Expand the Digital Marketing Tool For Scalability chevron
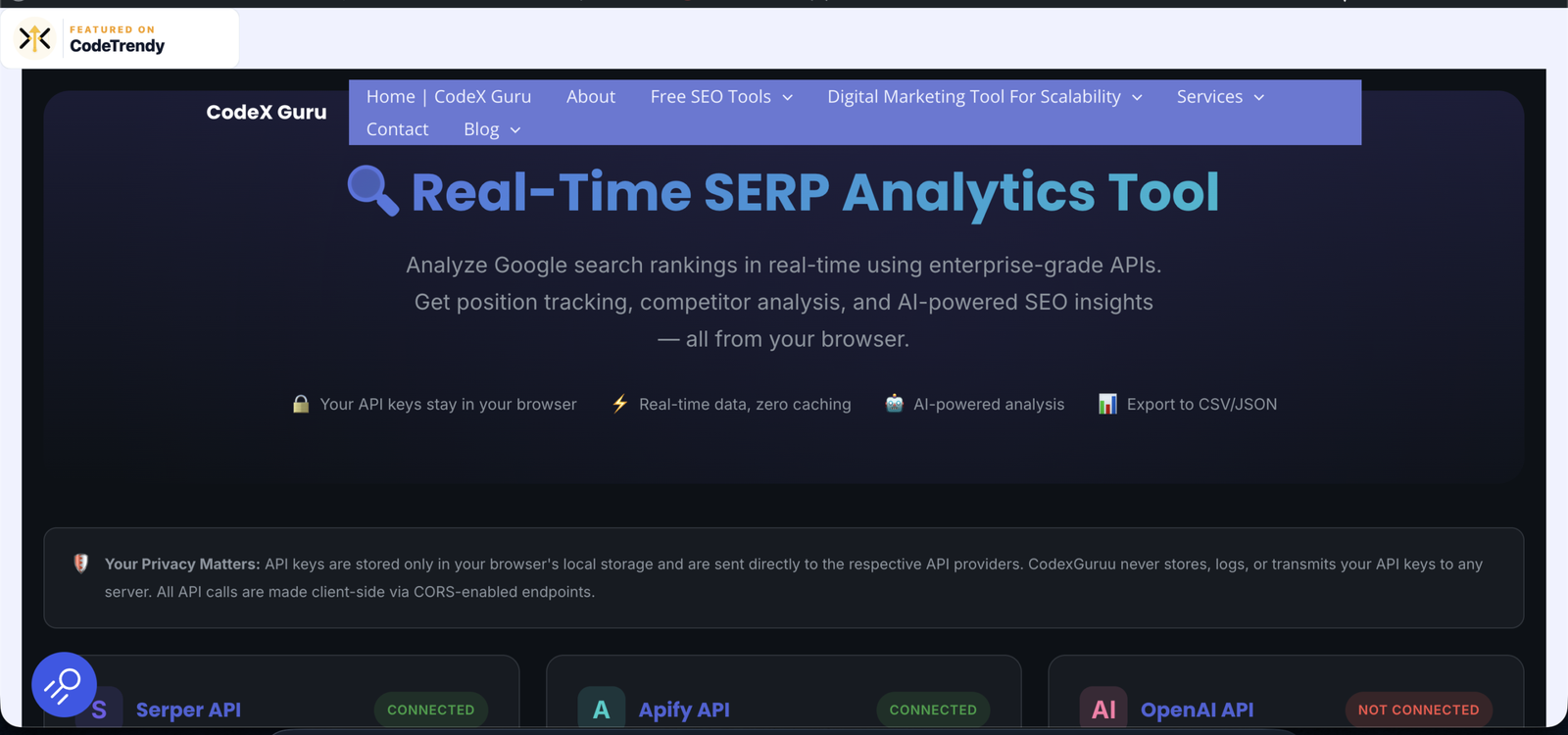The height and width of the screenshot is (735, 1568). pyautogui.click(x=1137, y=98)
